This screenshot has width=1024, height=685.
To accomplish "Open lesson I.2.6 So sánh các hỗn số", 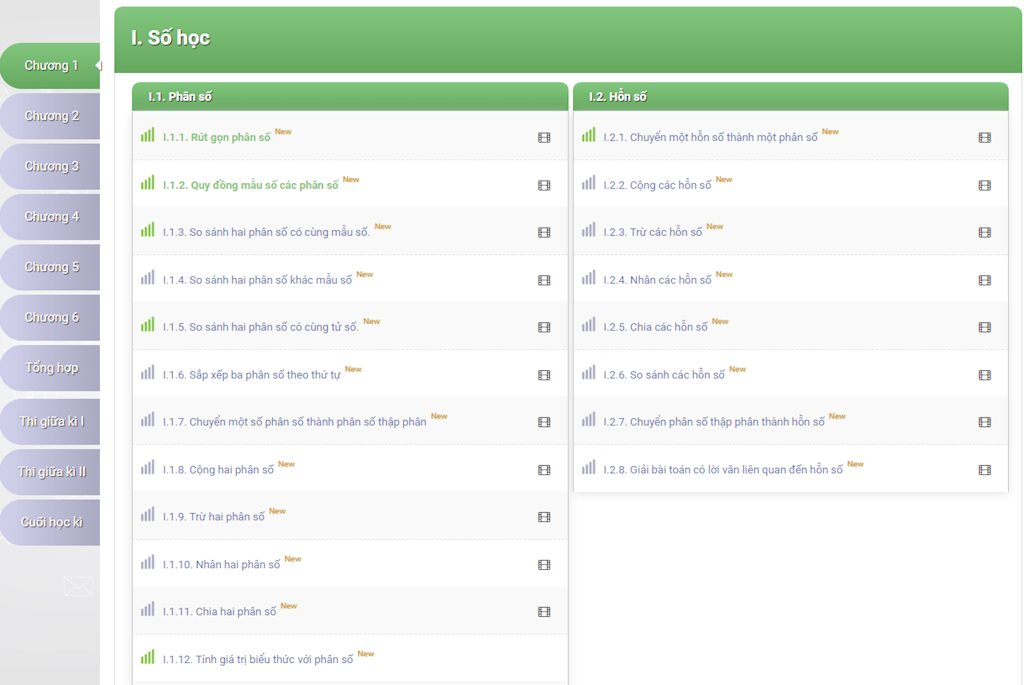I will pos(664,375).
